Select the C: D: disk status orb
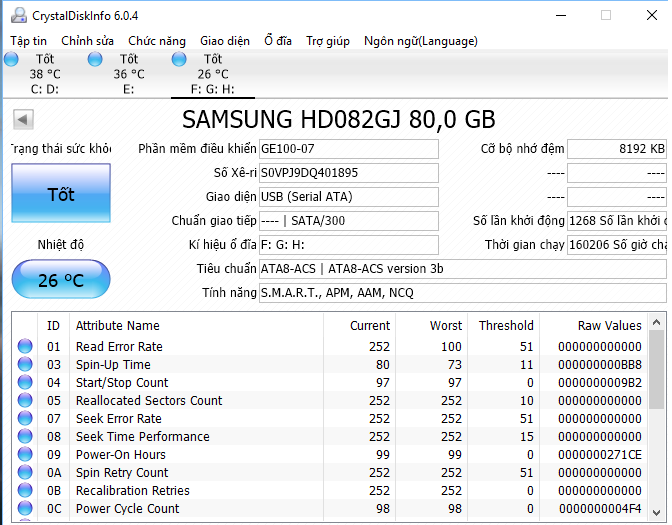 tap(12, 59)
